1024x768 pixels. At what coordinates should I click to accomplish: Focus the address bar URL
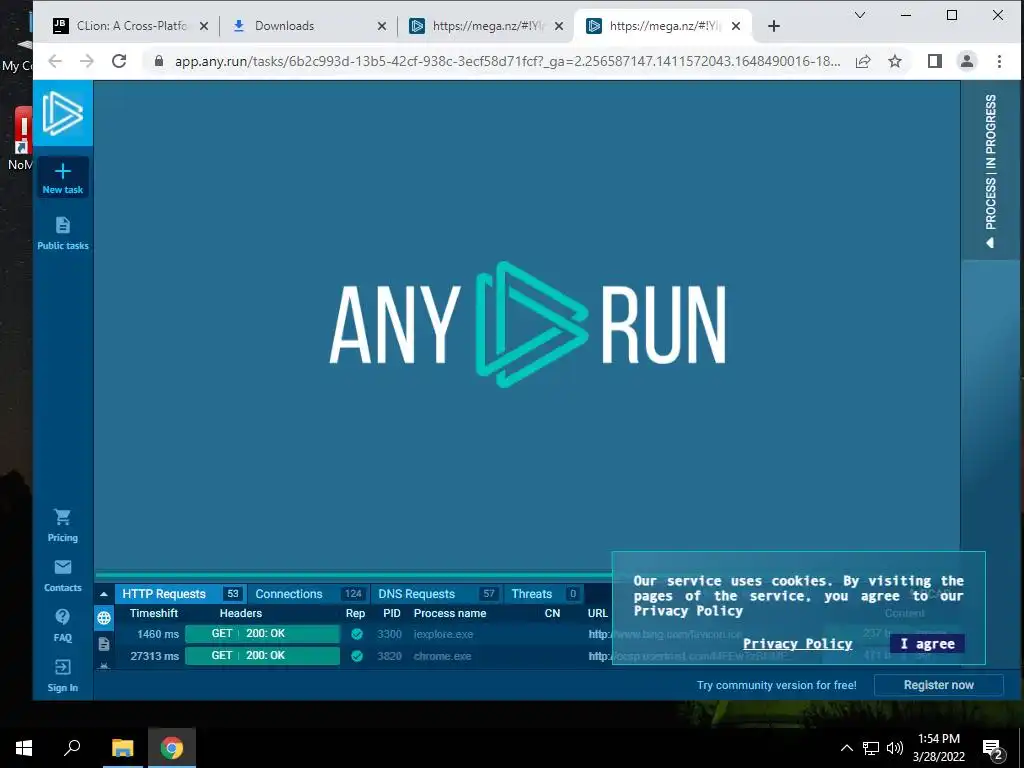point(507,61)
